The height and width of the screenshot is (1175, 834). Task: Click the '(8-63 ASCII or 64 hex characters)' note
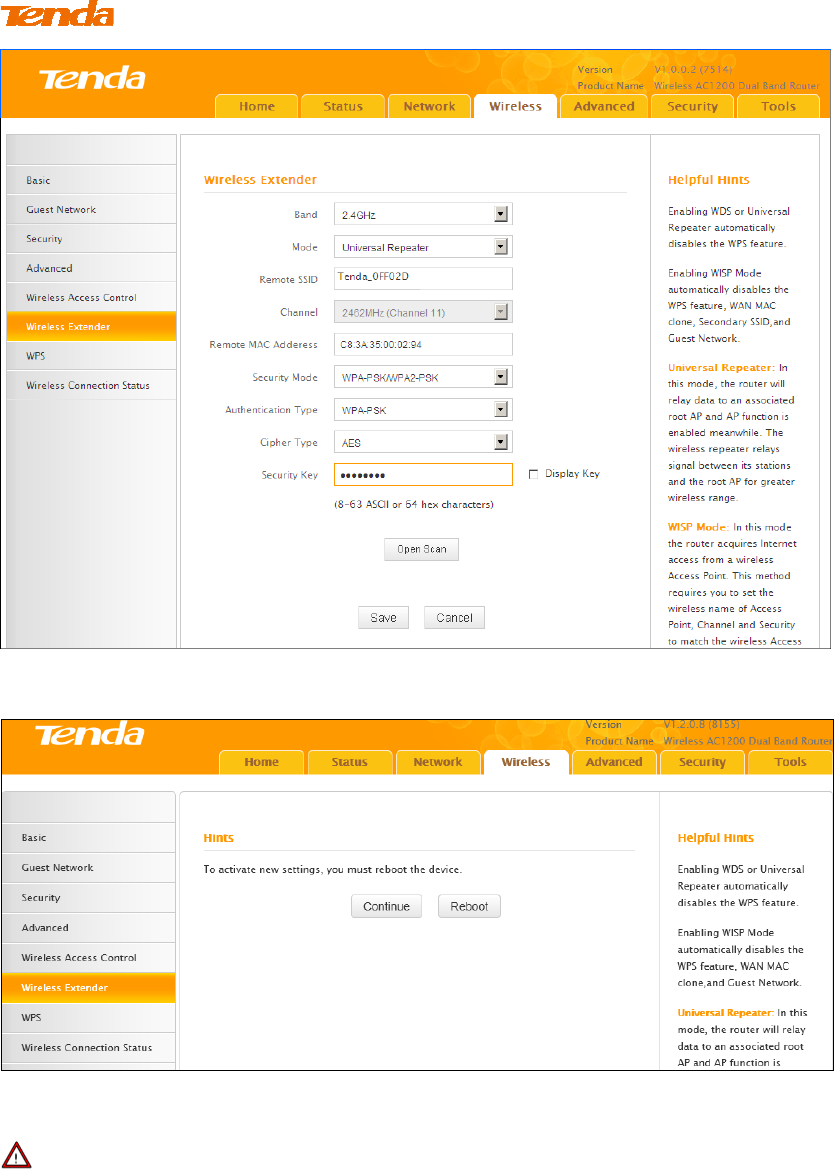tap(414, 504)
